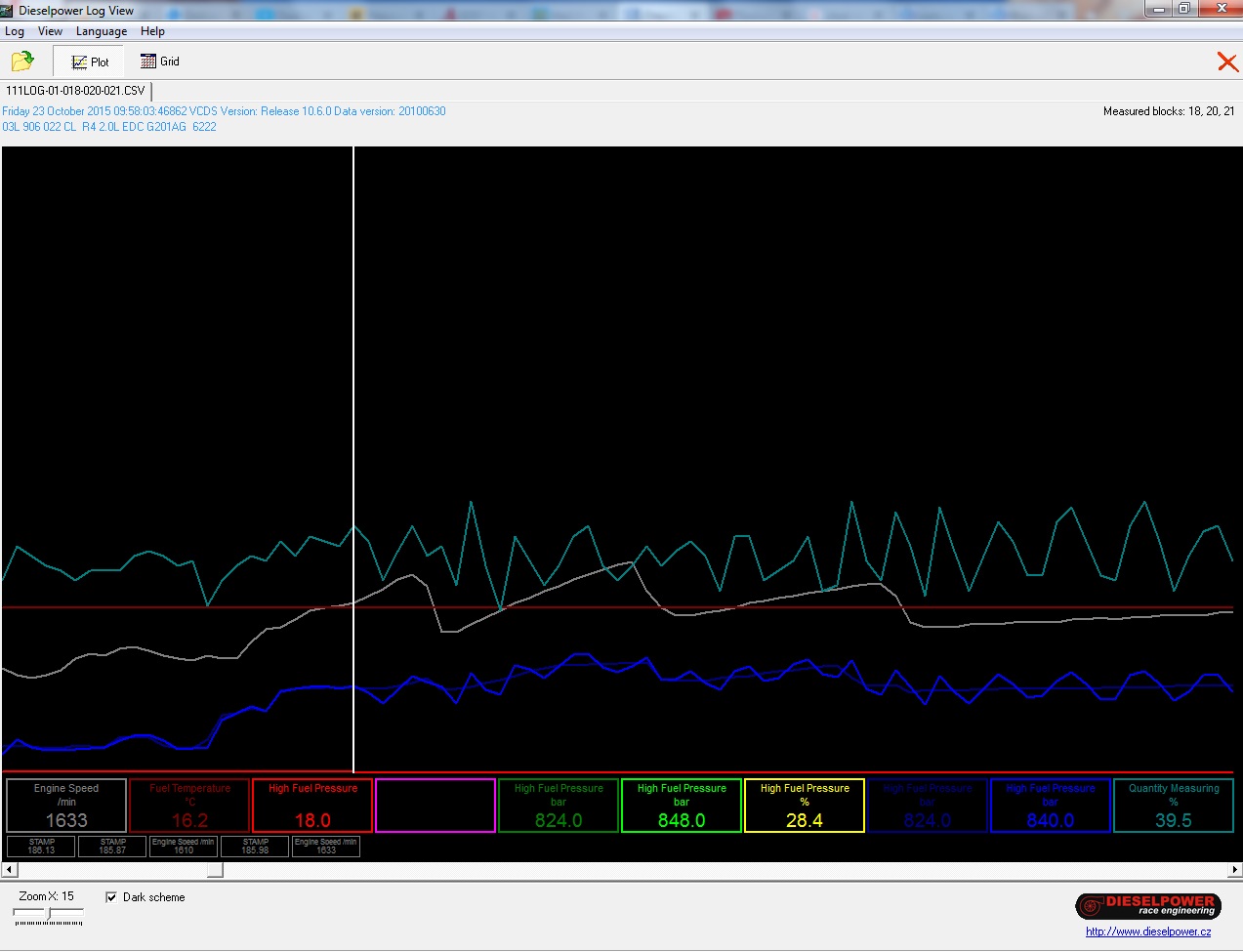This screenshot has width=1243, height=952.
Task: Toggle the yellow High Fuel Pressure % channel
Action: click(805, 806)
